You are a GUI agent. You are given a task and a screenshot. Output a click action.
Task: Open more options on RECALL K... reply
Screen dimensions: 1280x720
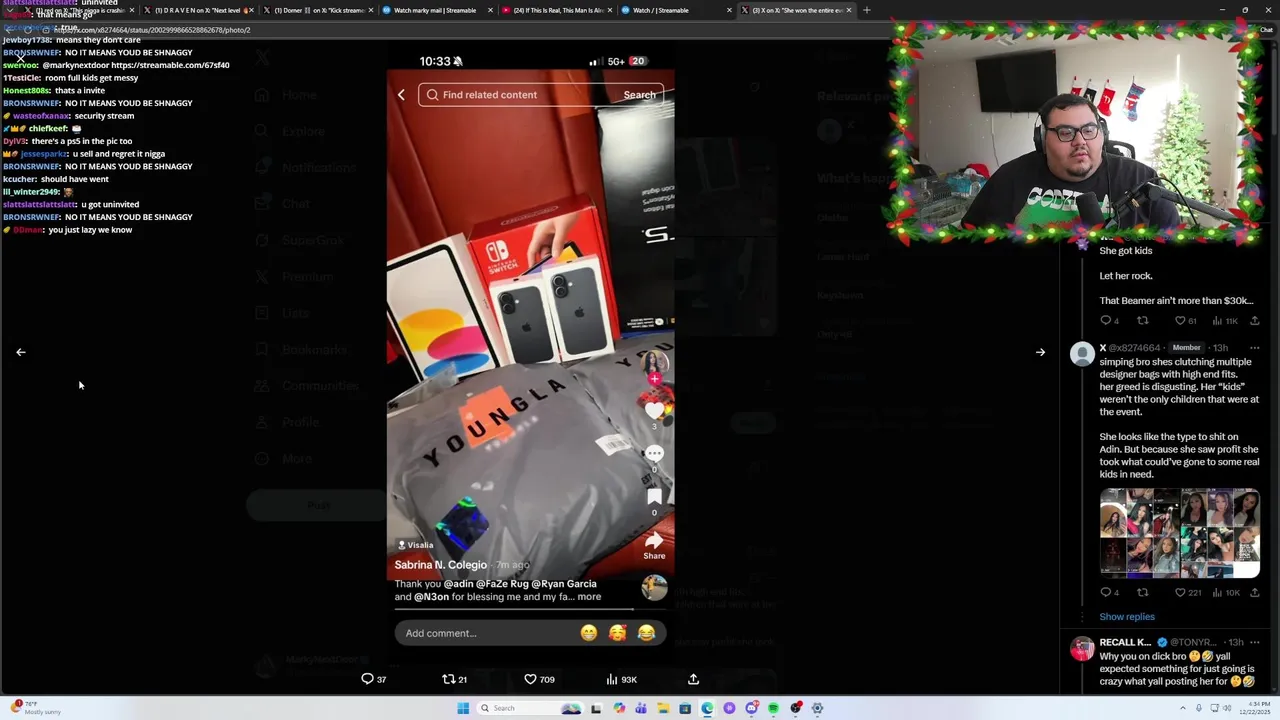(x=1254, y=642)
